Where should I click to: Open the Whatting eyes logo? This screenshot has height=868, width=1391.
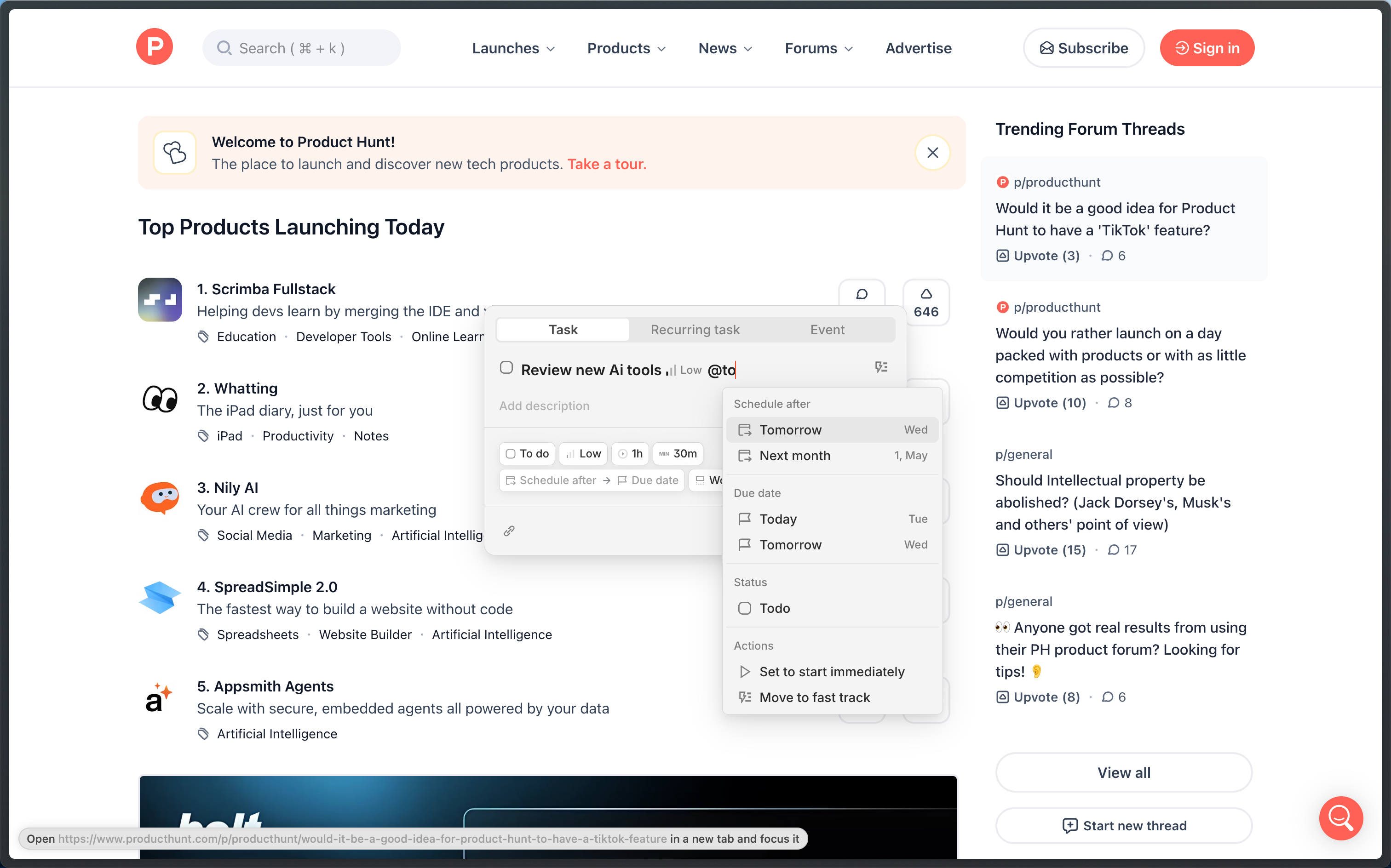(x=160, y=399)
